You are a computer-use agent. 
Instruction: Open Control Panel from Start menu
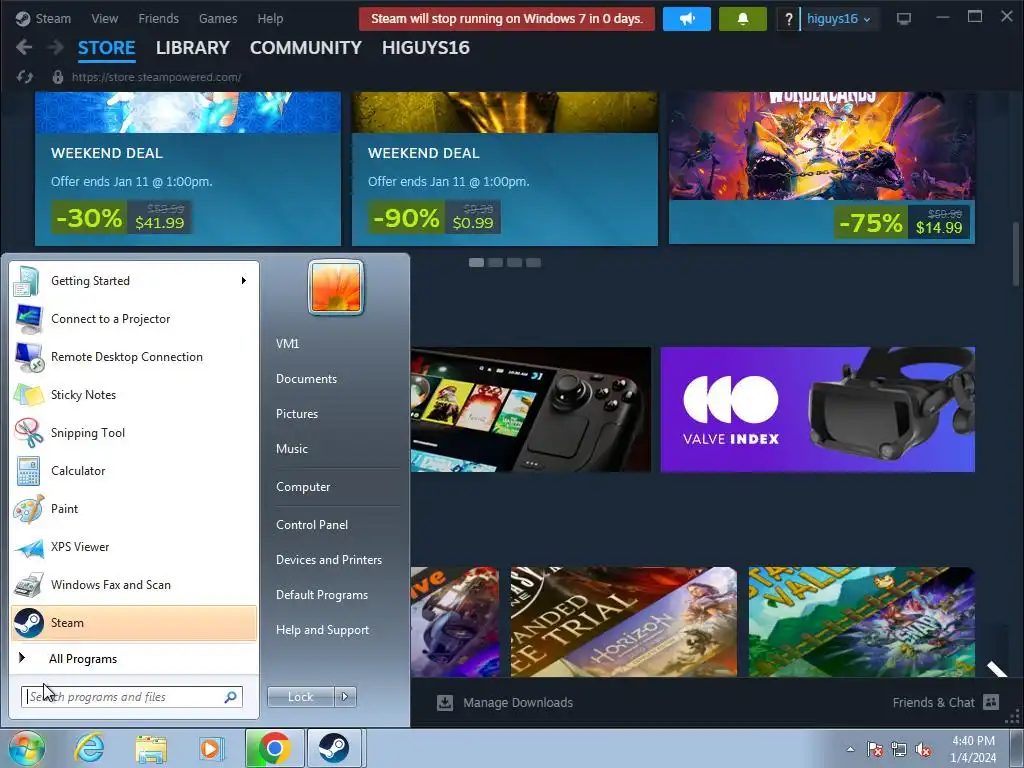(312, 525)
